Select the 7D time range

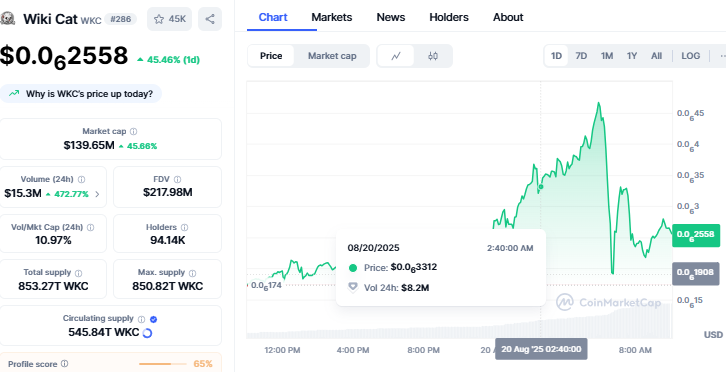point(581,56)
